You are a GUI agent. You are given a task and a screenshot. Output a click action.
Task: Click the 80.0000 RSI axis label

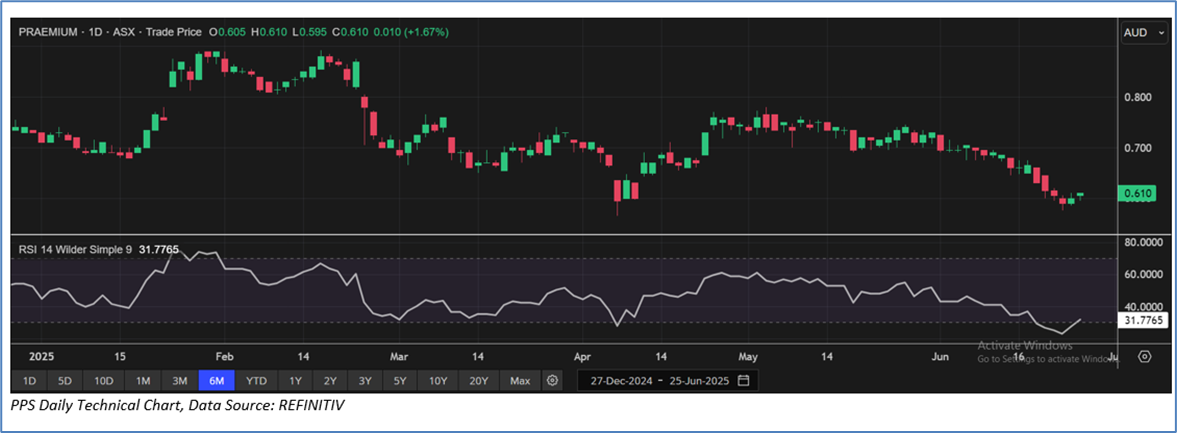[1145, 242]
